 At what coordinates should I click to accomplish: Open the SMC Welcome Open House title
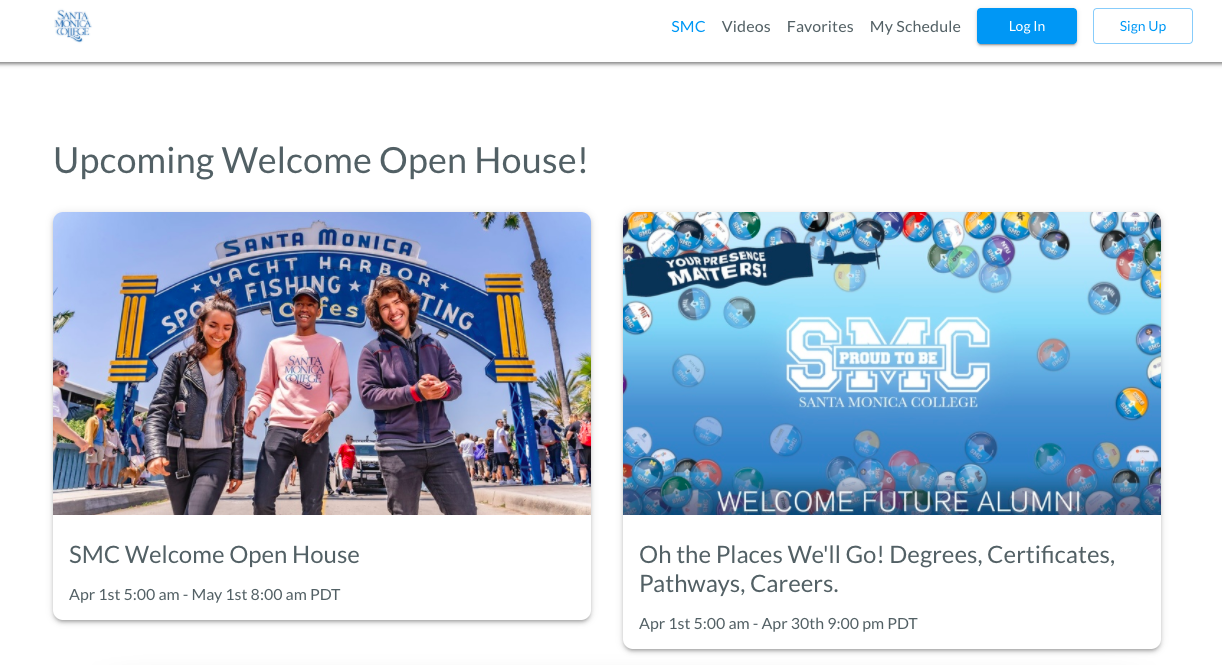click(214, 554)
